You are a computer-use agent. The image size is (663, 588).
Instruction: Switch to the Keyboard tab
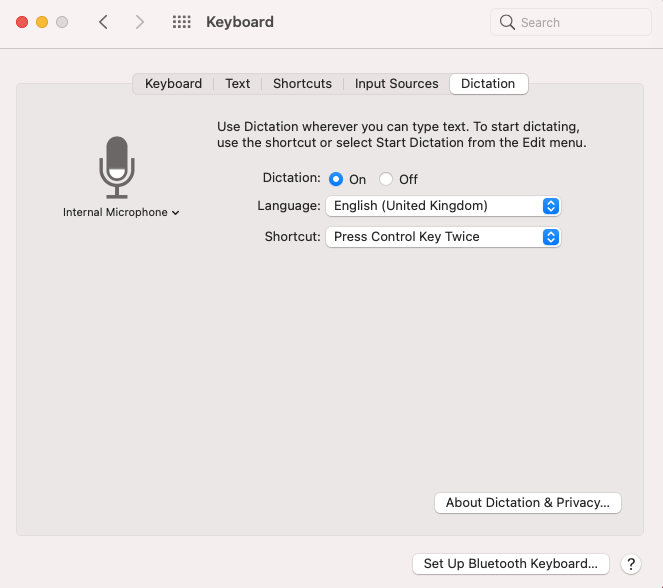click(173, 84)
